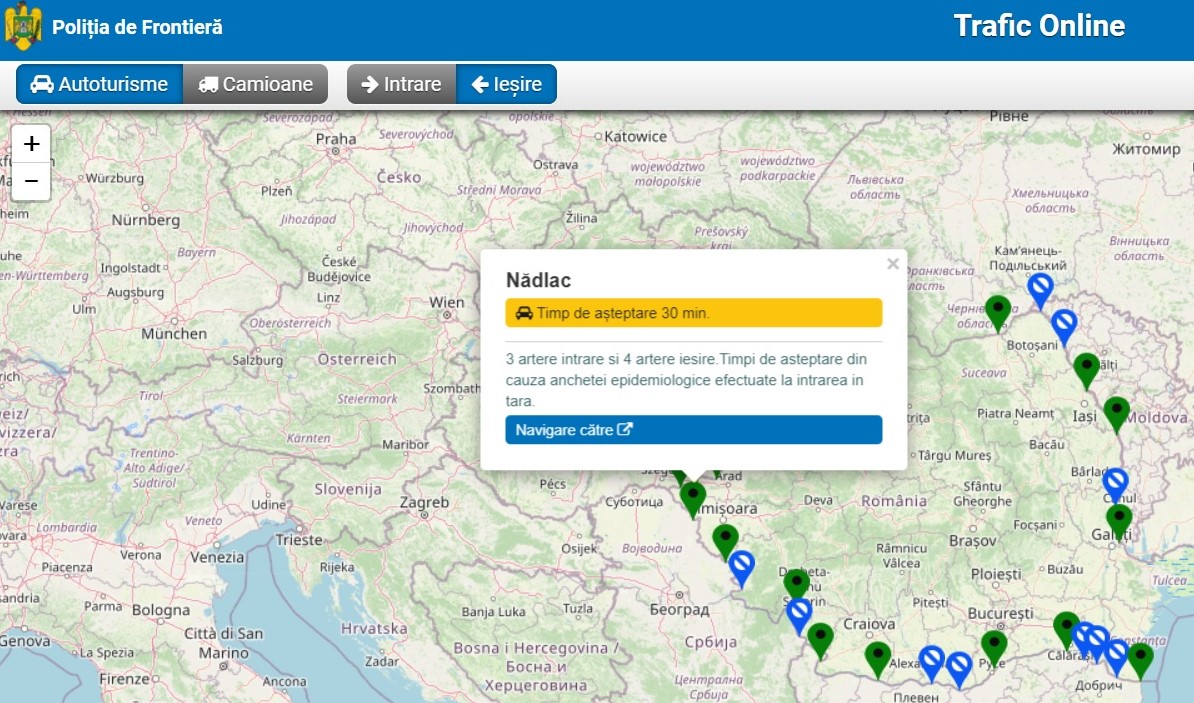Click the yellow 30 min wait time bar

pos(693,313)
